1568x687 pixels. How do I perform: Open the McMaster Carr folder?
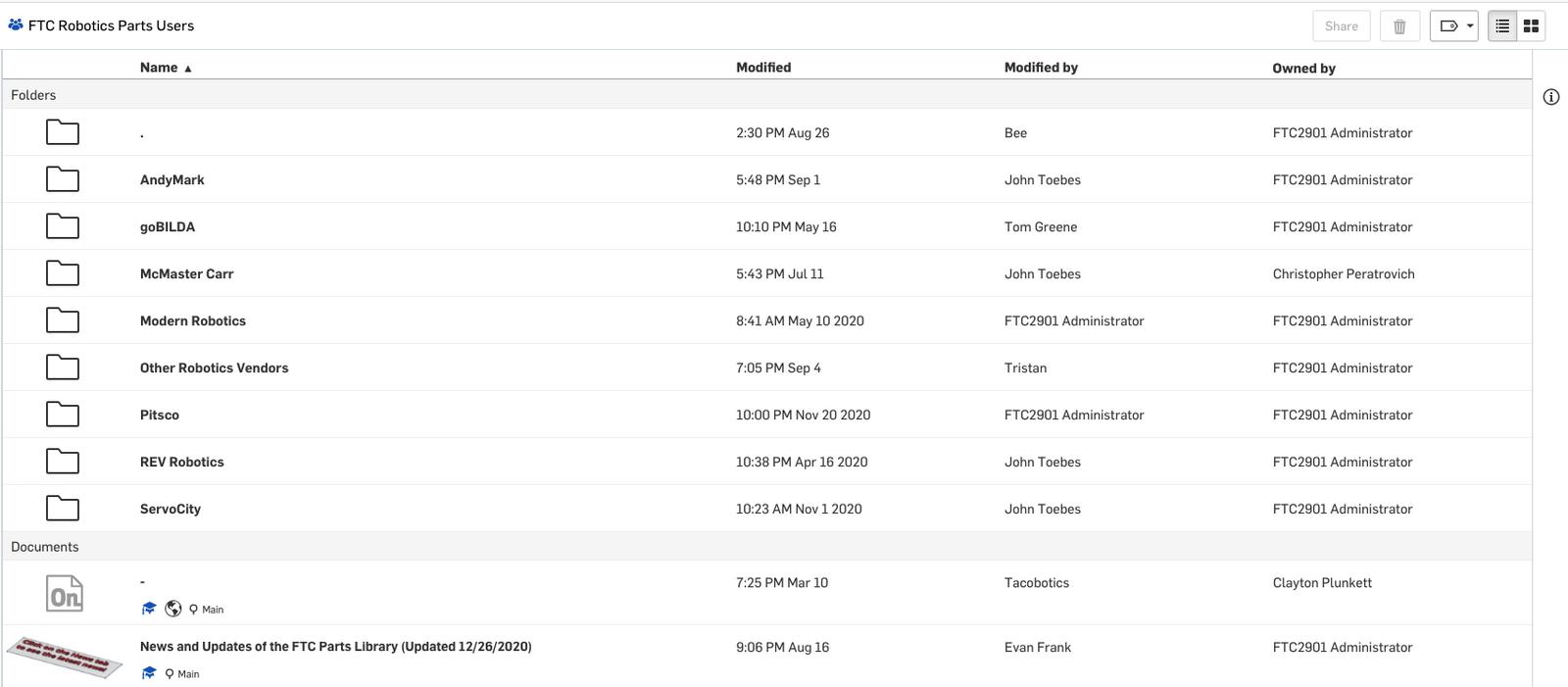[186, 274]
